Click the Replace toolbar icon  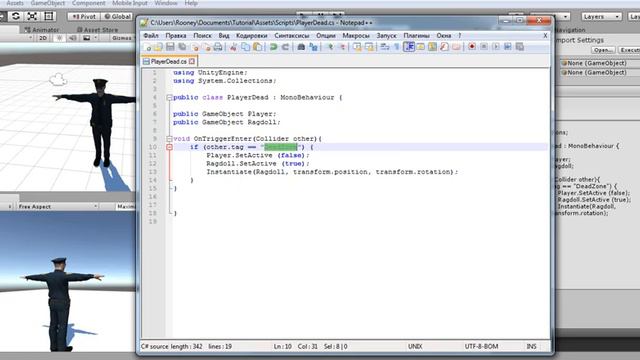pyautogui.click(x=313, y=47)
